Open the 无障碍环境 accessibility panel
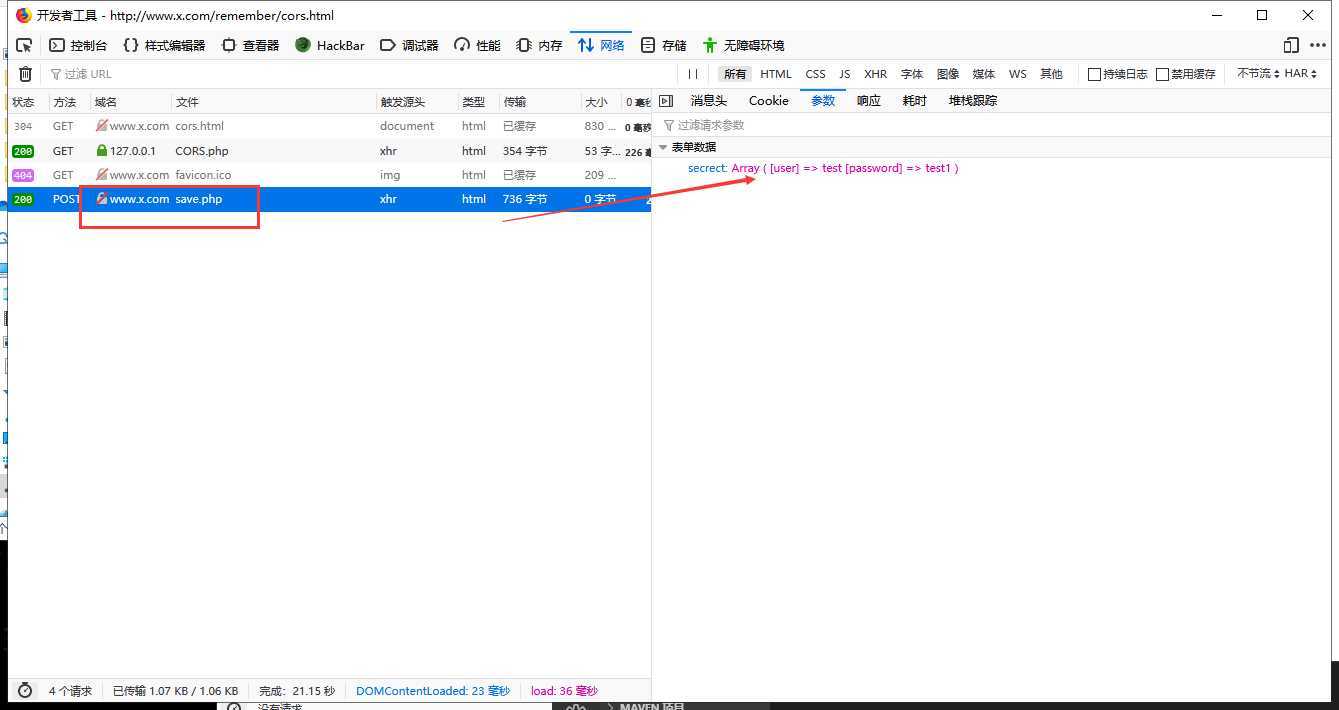Image resolution: width=1339 pixels, height=710 pixels. tap(743, 45)
